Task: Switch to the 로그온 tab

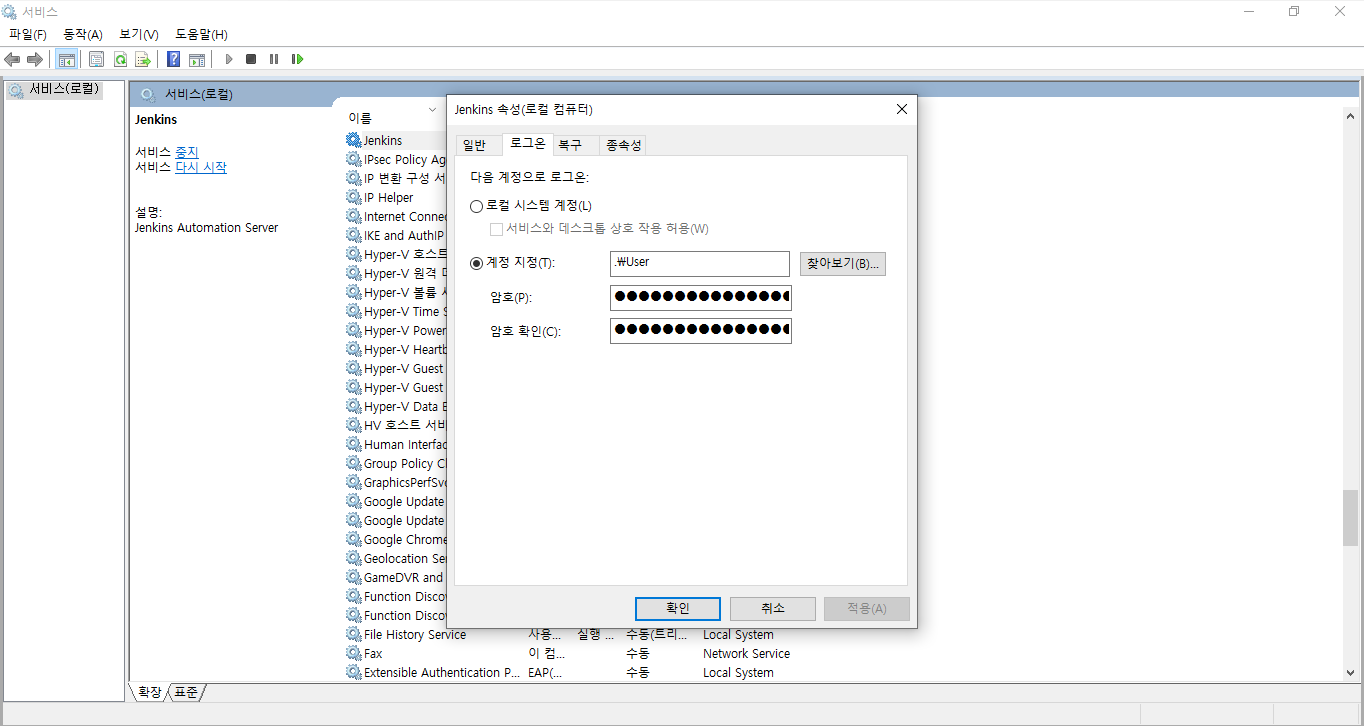Action: [x=527, y=144]
